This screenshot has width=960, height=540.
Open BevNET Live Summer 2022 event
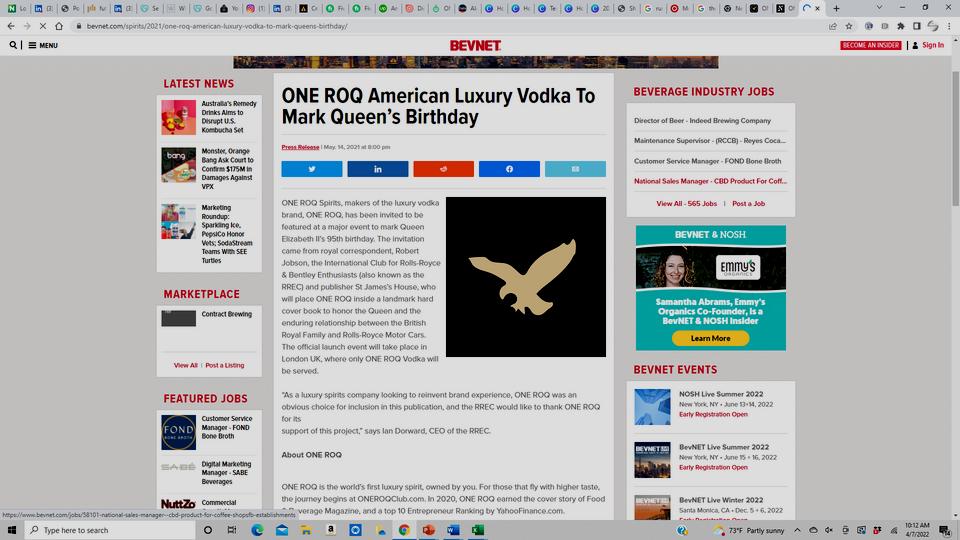(724, 447)
